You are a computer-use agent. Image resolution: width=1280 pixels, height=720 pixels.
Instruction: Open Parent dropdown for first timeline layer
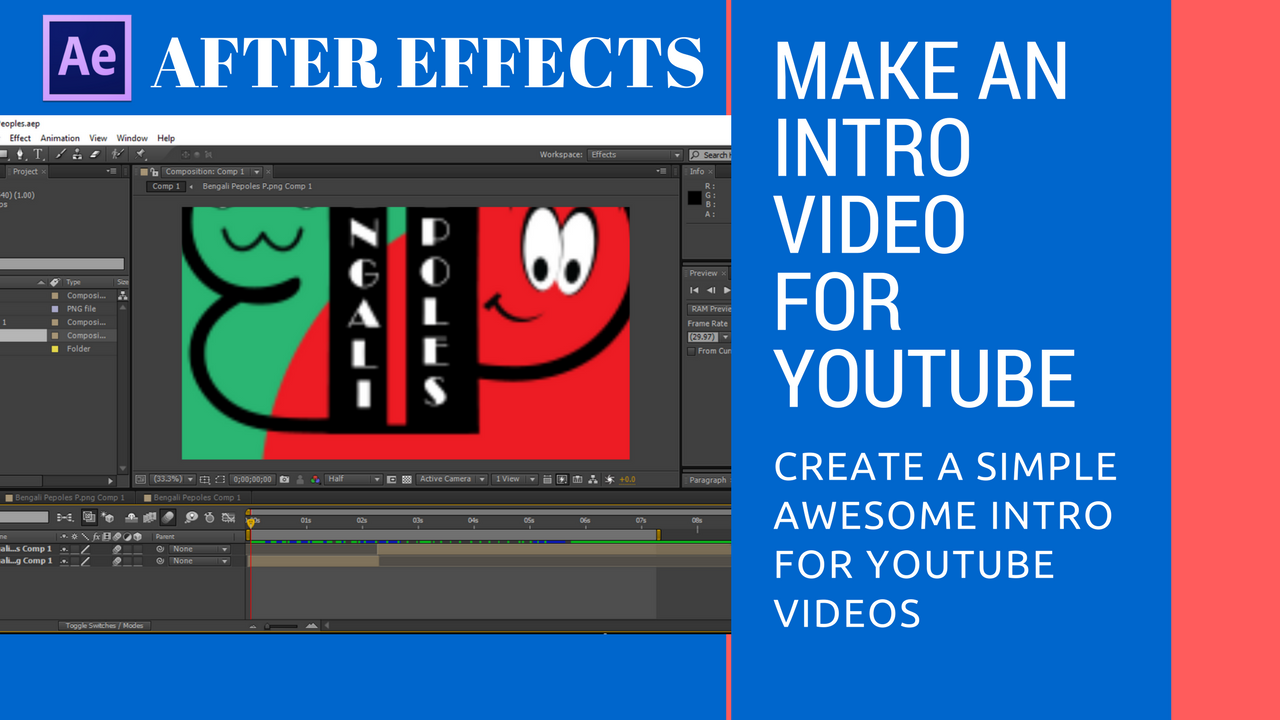(x=199, y=549)
